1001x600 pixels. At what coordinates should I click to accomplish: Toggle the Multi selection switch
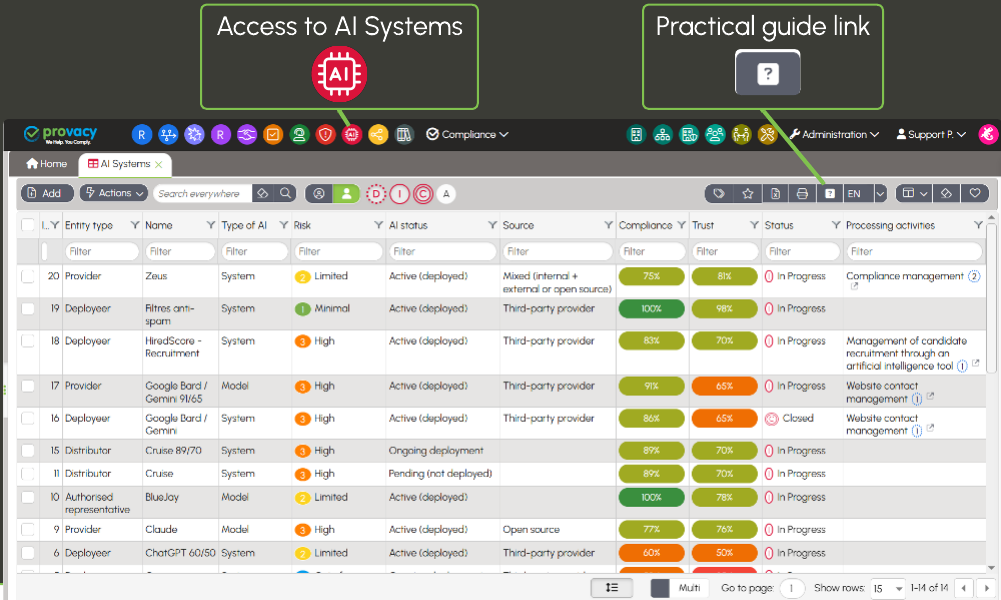click(661, 588)
